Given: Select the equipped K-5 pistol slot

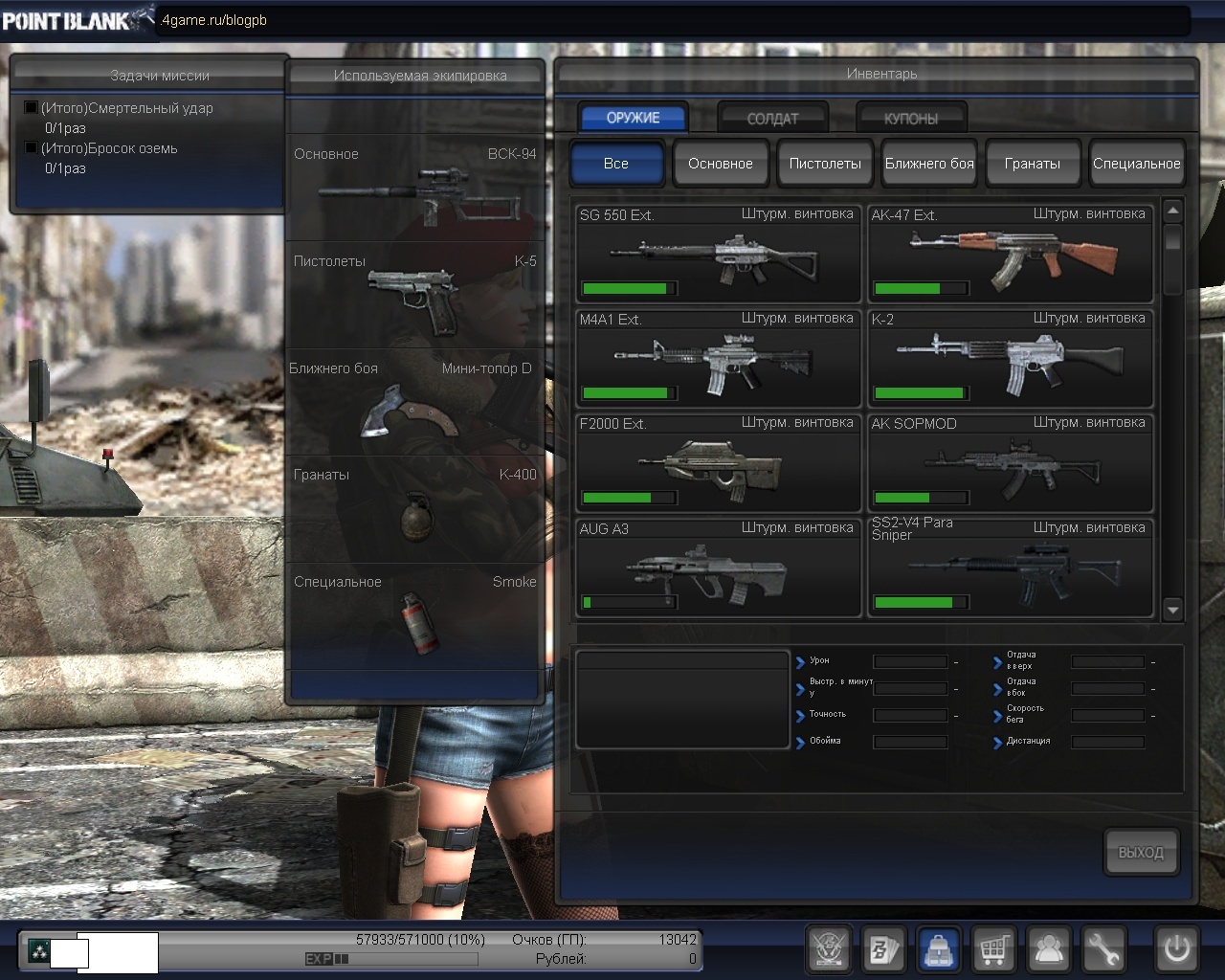Looking at the screenshot, I should click(415, 295).
